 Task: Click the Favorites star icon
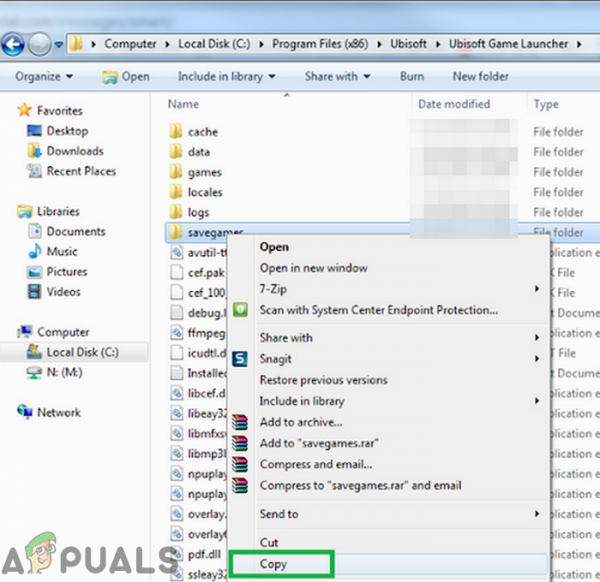(24, 110)
